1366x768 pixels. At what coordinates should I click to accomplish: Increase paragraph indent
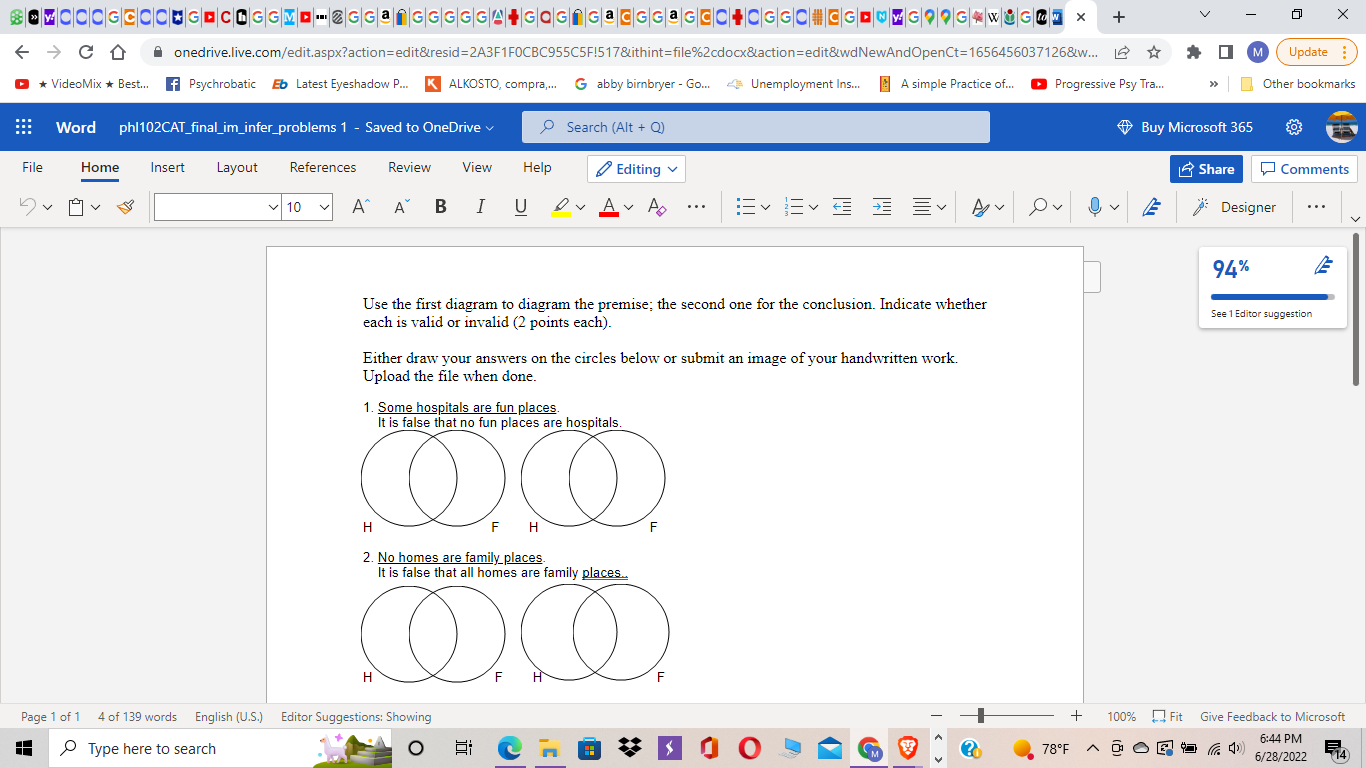click(x=882, y=207)
